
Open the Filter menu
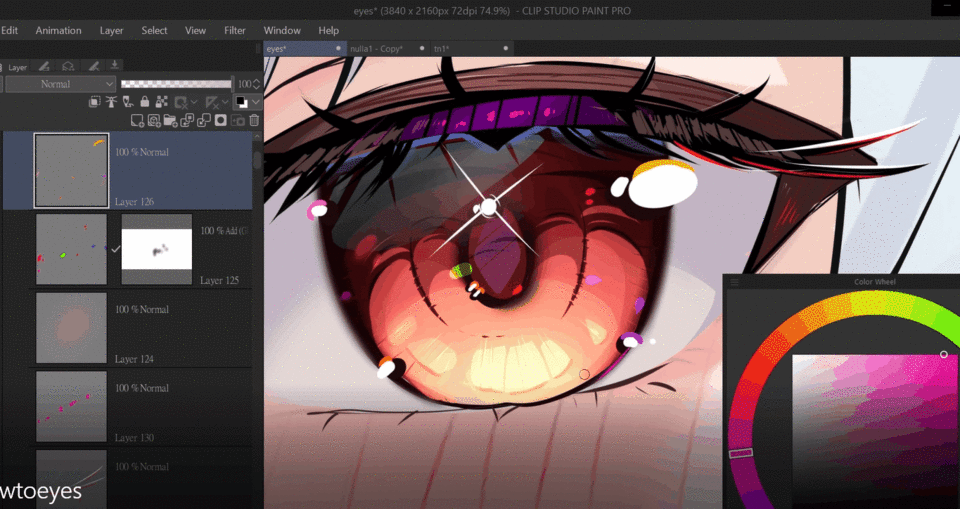(234, 31)
